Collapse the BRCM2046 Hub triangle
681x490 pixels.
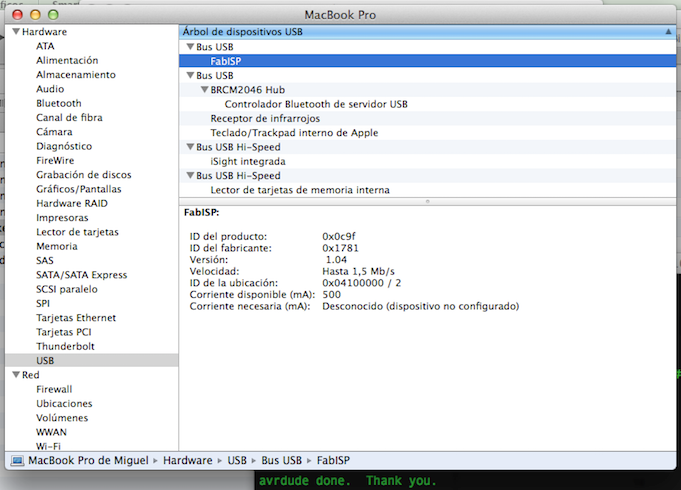pos(205,89)
